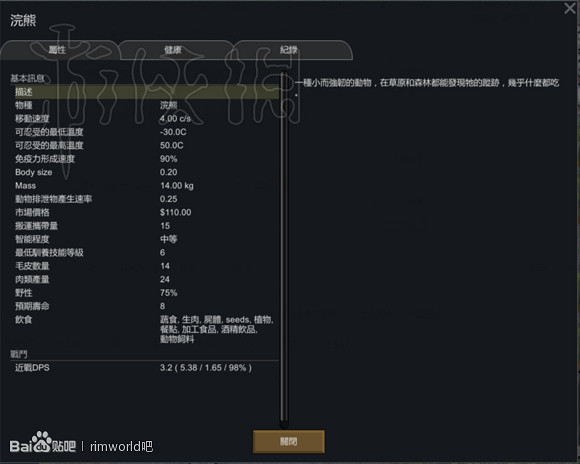
Task: Click the vertical stats list scrollbar
Action: tap(284, 247)
